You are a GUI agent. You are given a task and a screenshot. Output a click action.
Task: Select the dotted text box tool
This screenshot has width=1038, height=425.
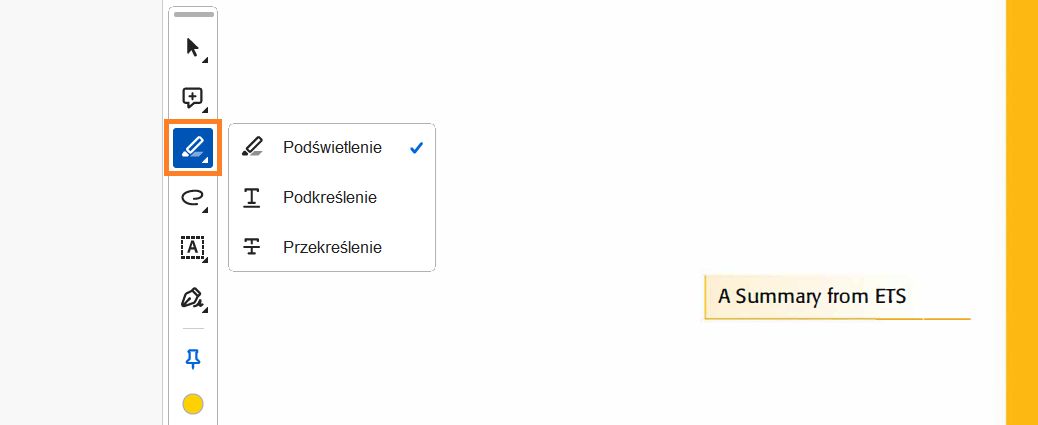[192, 248]
